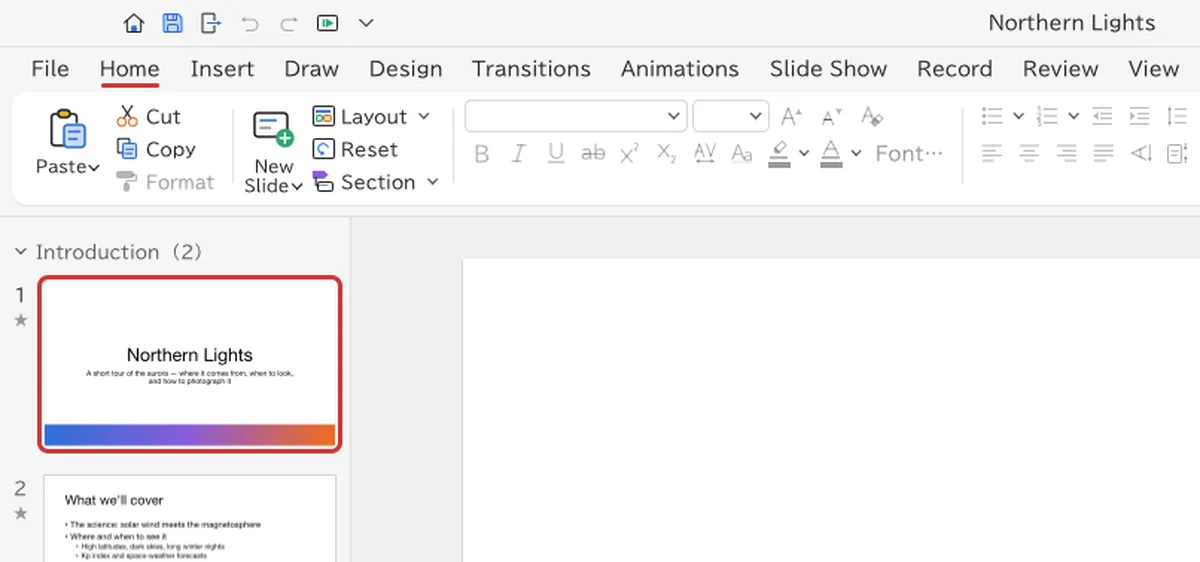Switch to the Insert tab

(x=222, y=69)
